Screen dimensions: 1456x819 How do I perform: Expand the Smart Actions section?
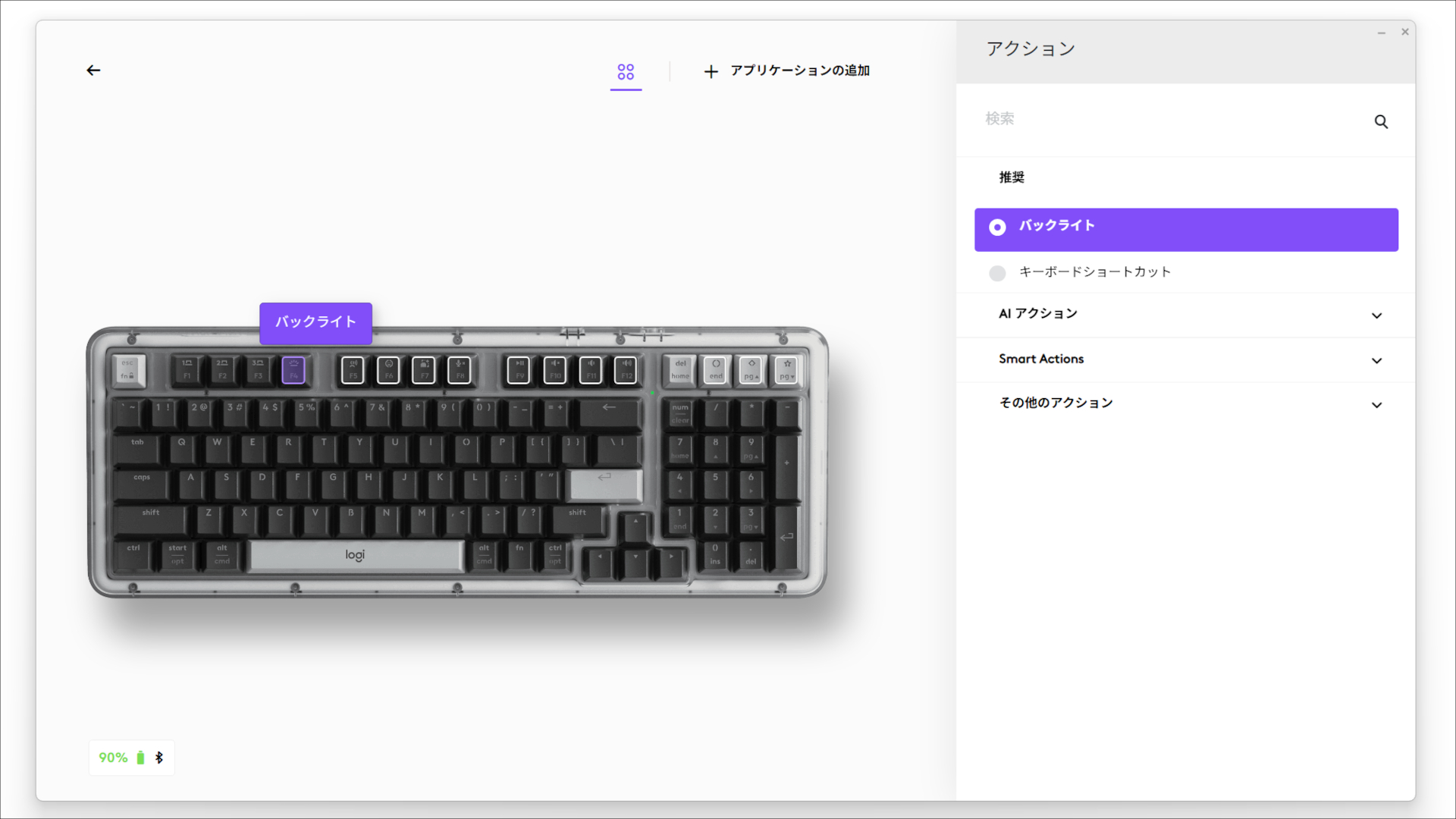click(1186, 359)
